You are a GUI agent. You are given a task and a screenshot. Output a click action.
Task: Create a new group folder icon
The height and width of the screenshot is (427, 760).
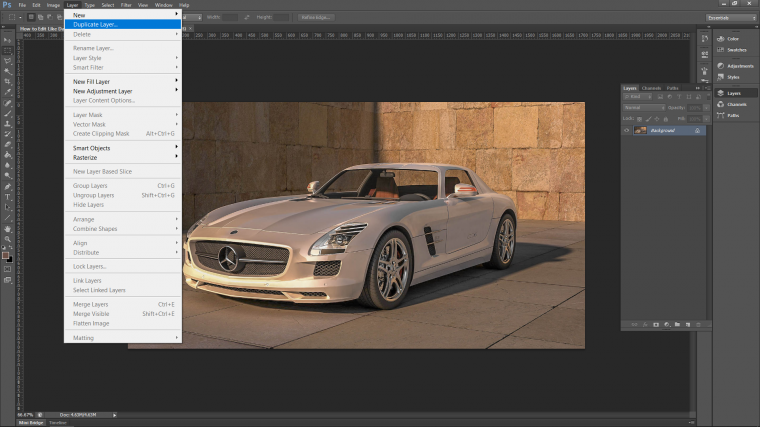[x=677, y=325]
